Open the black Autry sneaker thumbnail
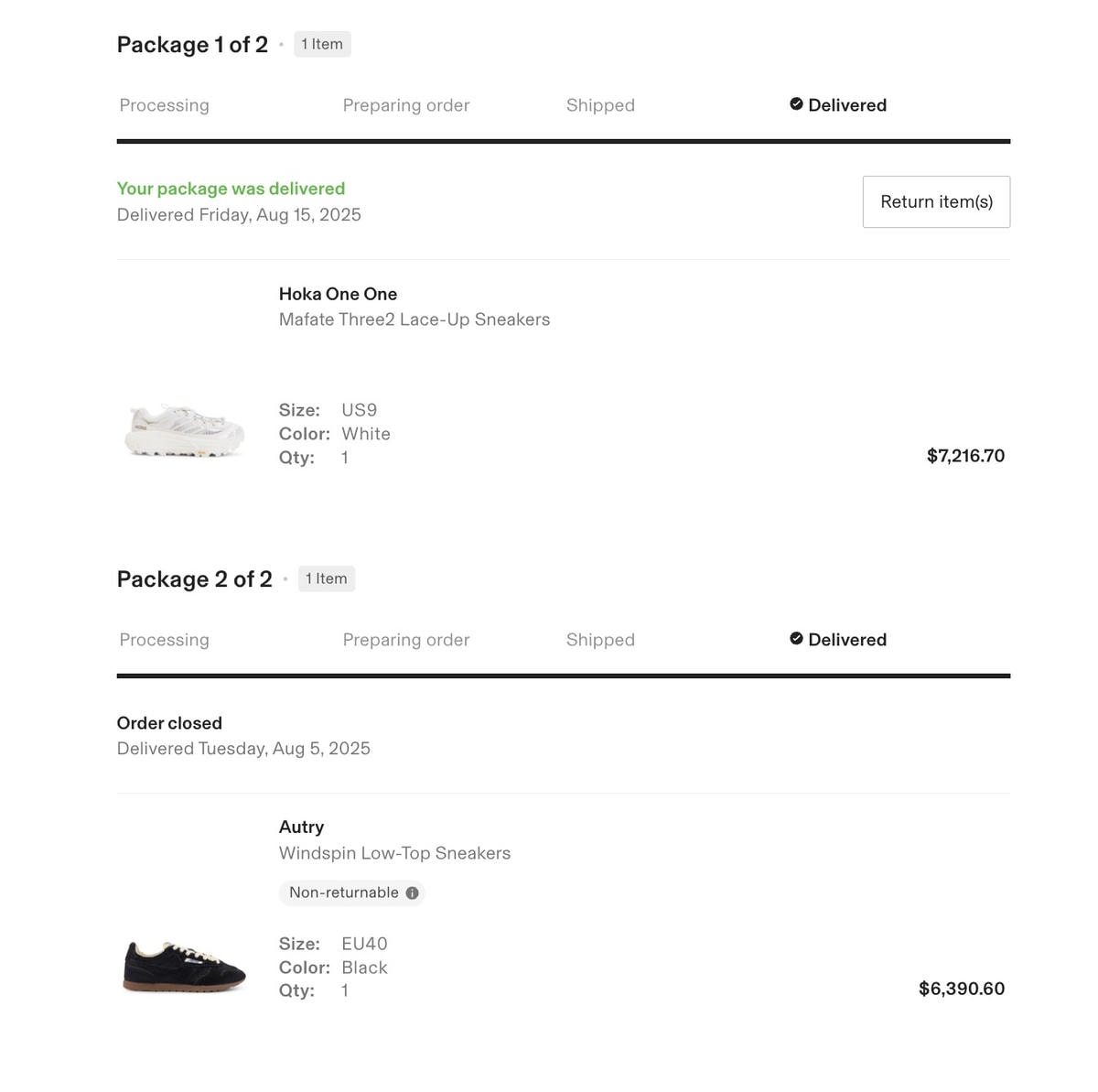This screenshot has height=1092, width=1098. [185, 966]
